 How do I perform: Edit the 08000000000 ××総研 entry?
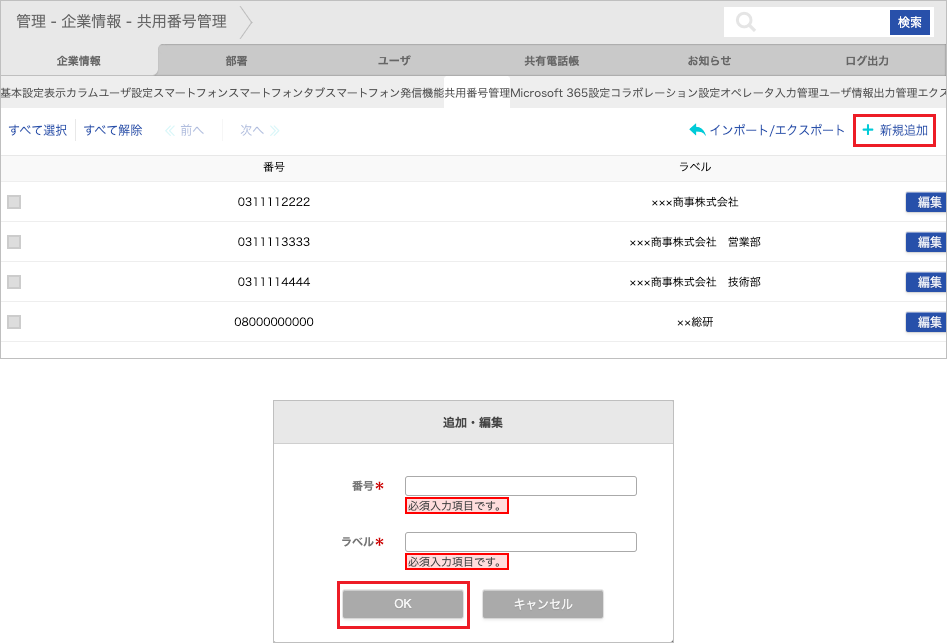[926, 322]
